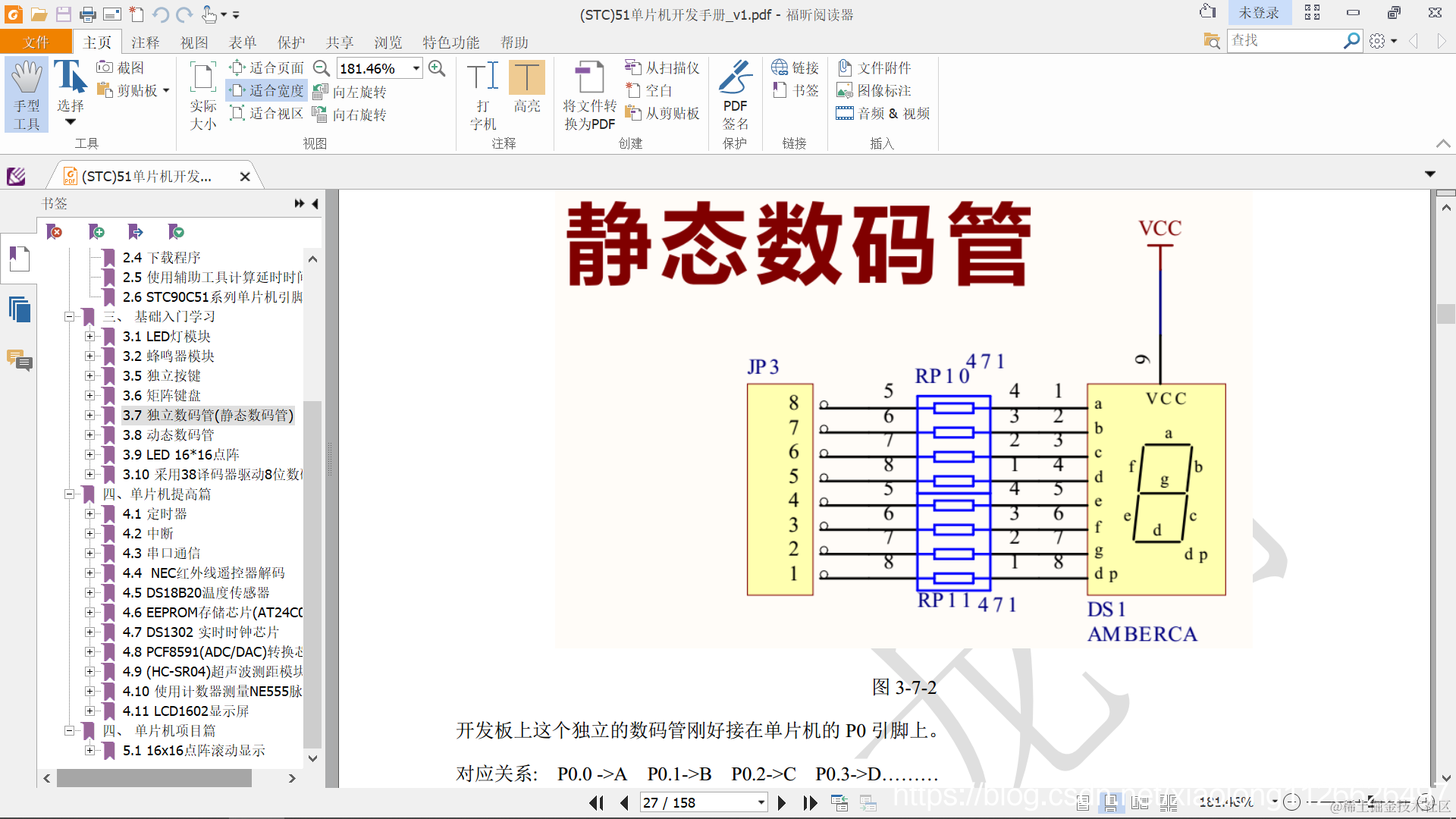This screenshot has height=819, width=1456.
Task: Toggle Fit Page (适合页面) view mode
Action: coord(267,67)
